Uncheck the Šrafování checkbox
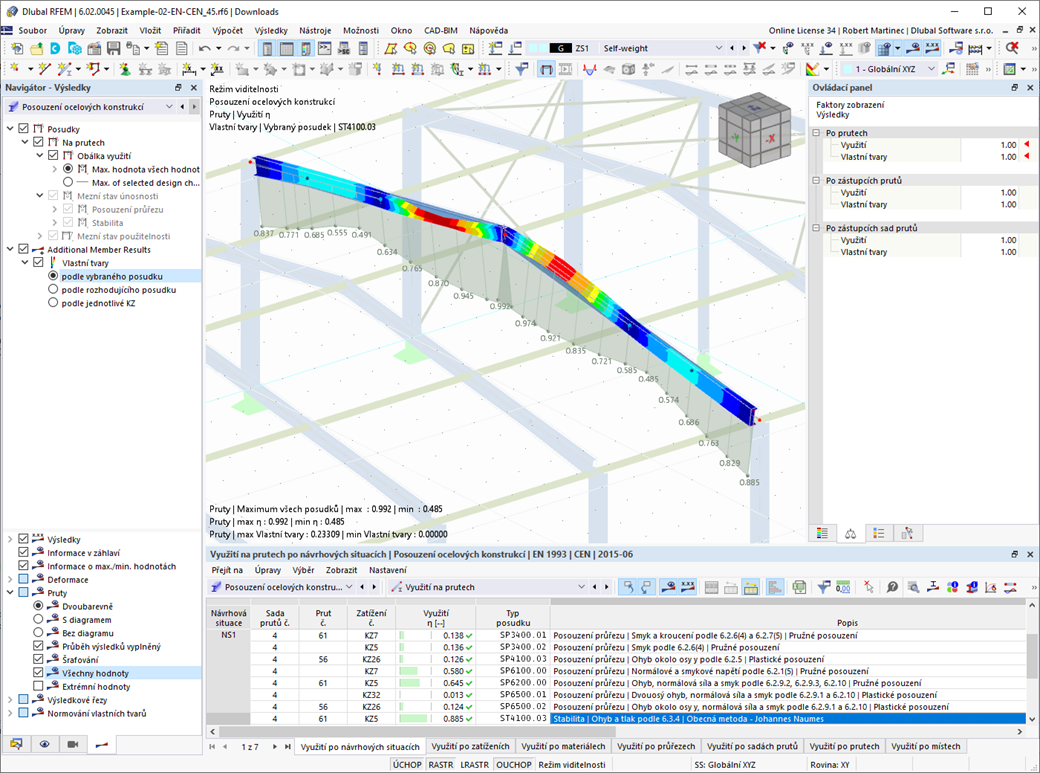Screen dimensions: 1040x773 click(x=38, y=660)
